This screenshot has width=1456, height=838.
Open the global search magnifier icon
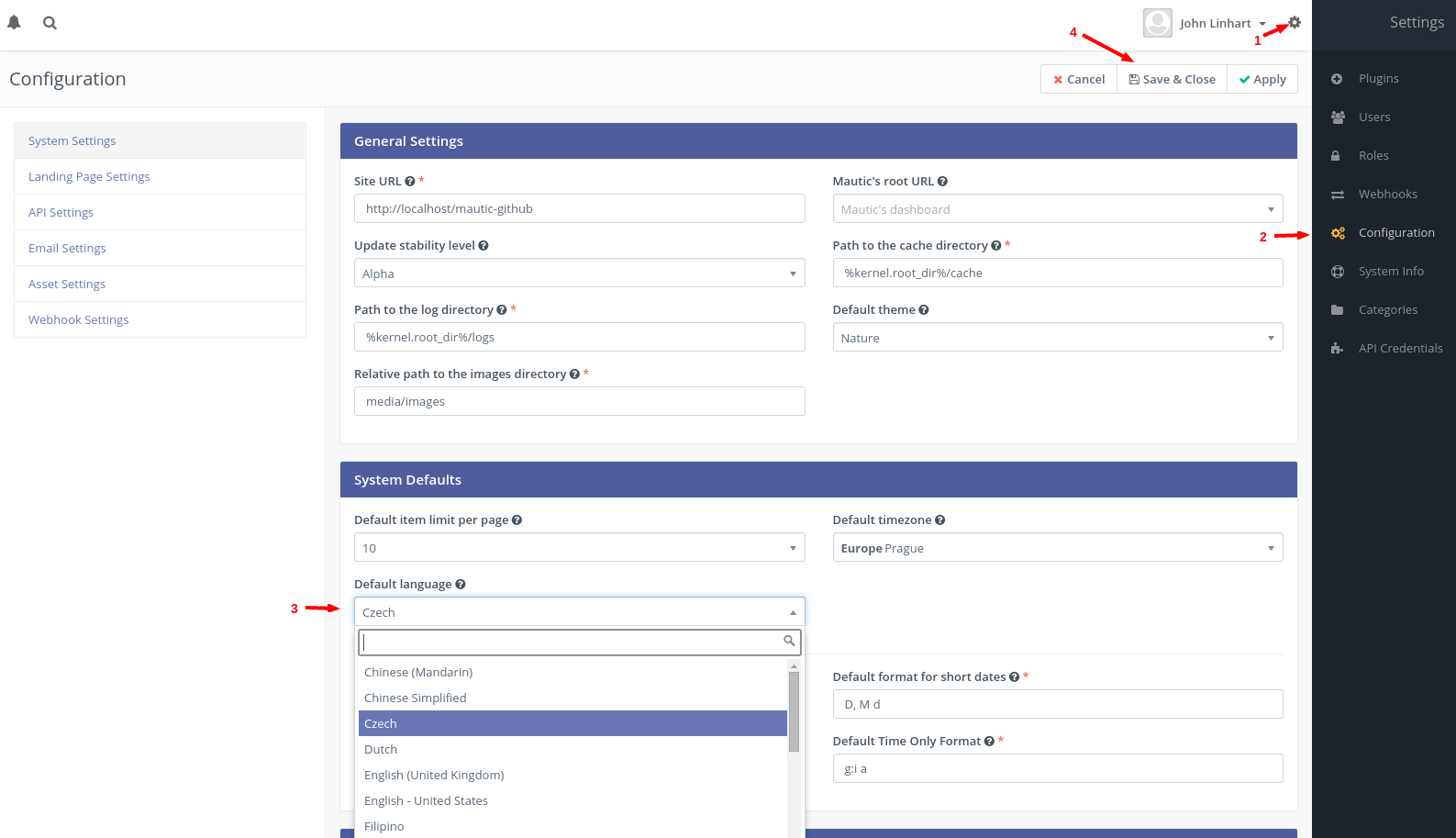50,23
